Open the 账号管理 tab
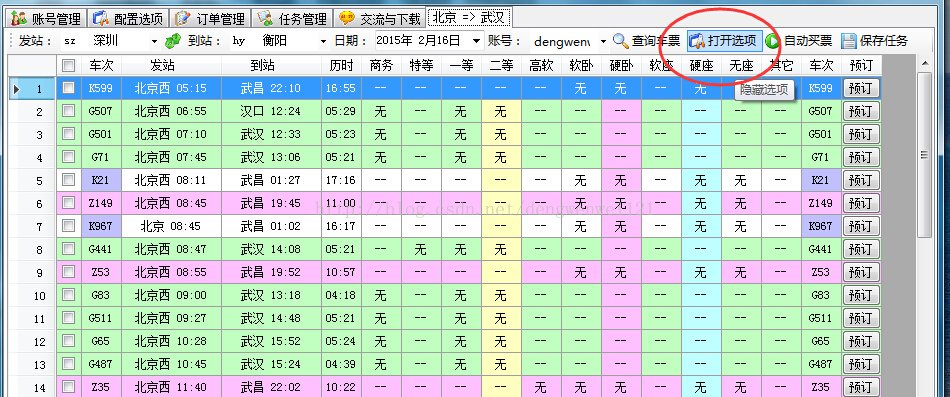 point(46,18)
